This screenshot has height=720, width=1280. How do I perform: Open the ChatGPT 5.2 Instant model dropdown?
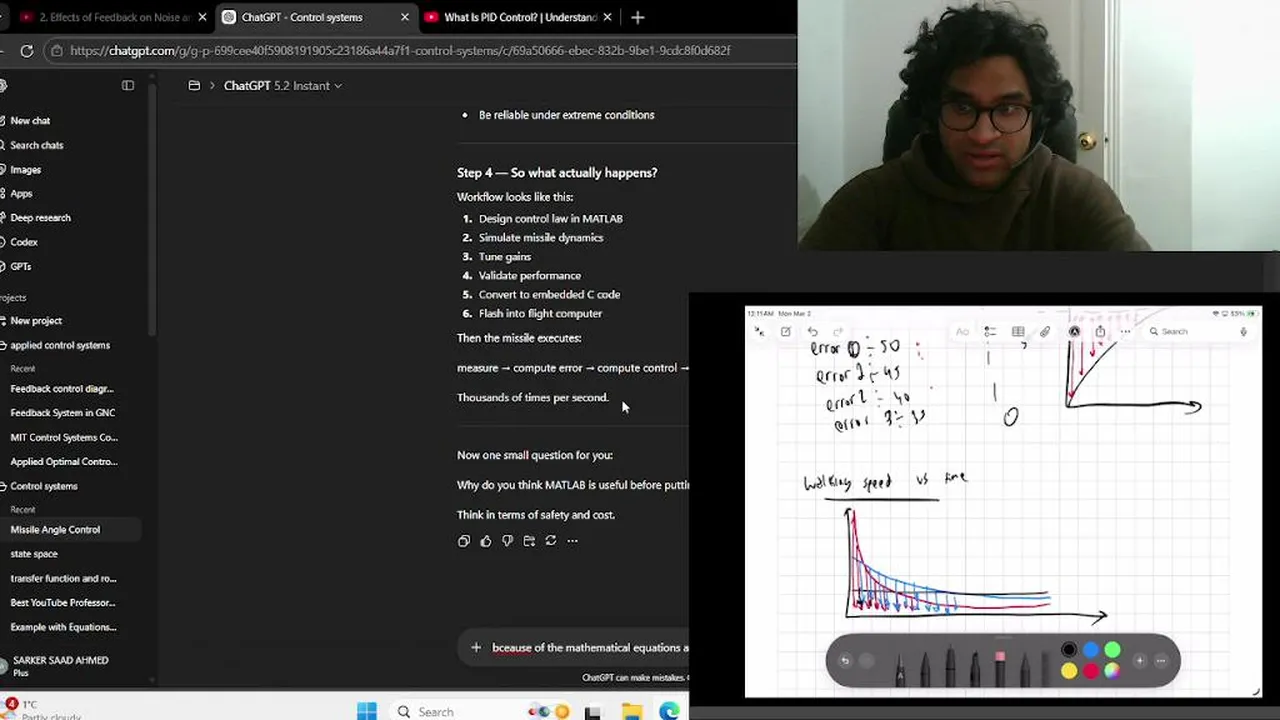tap(283, 86)
